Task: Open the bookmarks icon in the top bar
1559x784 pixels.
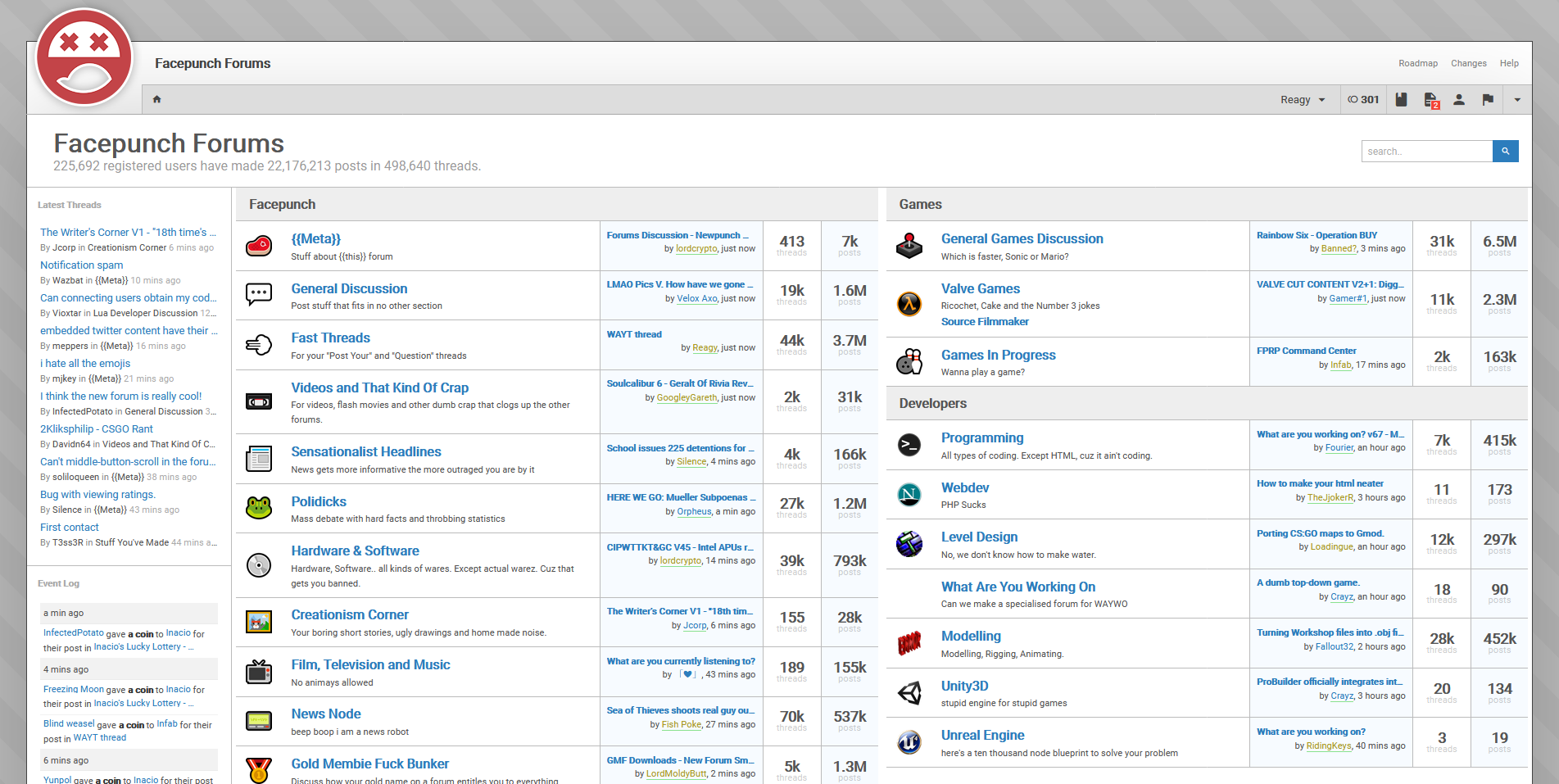Action: 1401,99
